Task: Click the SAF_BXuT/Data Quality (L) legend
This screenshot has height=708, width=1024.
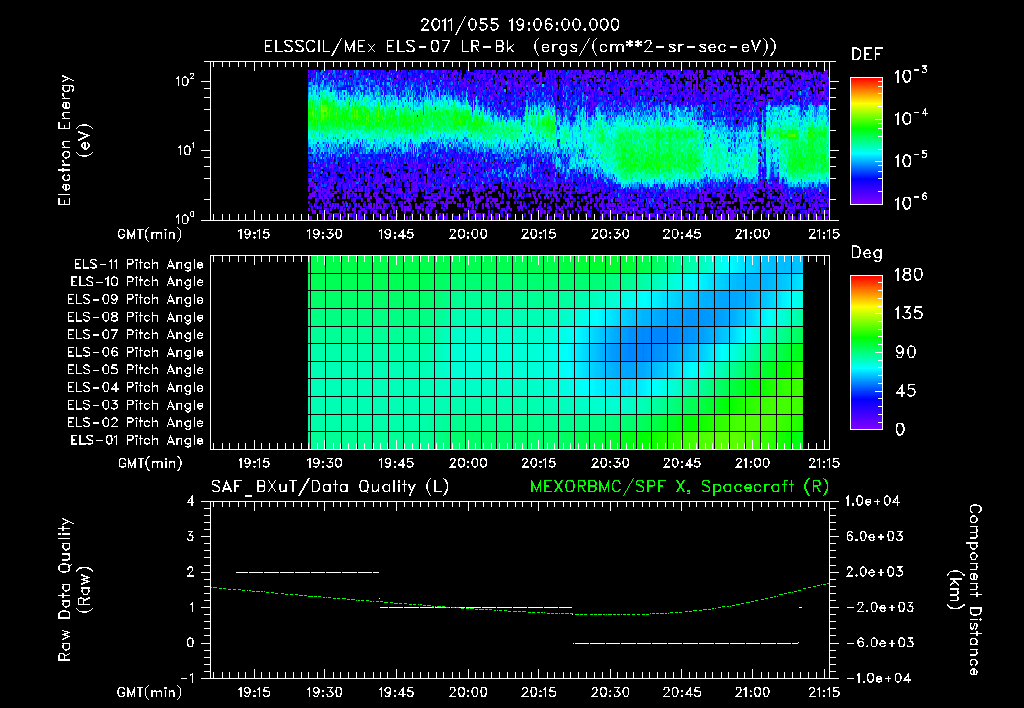Action: [330, 487]
